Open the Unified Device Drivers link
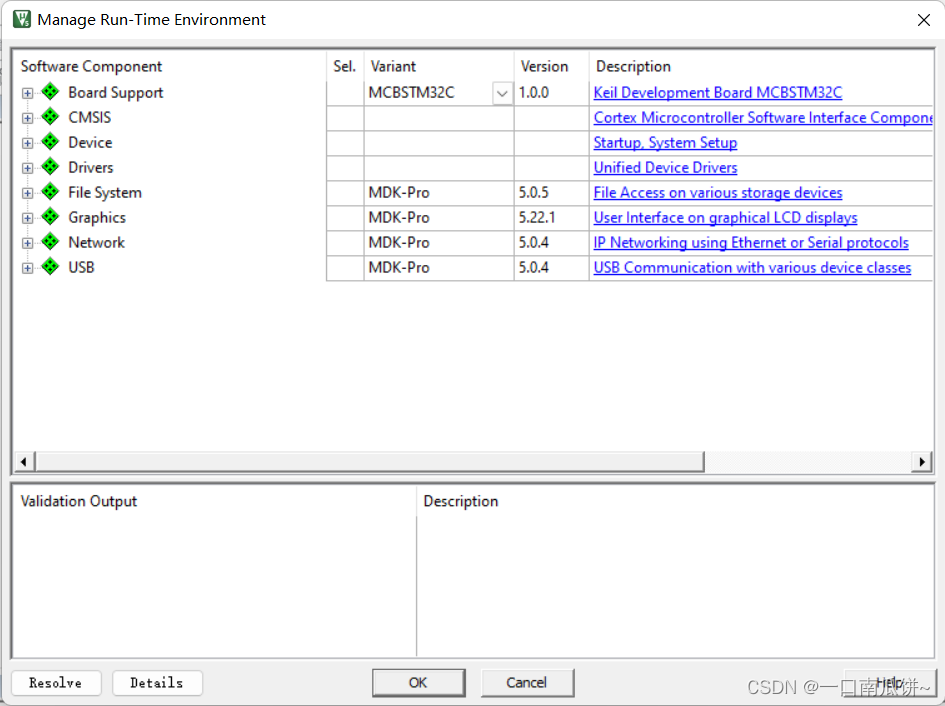Viewport: 945px width, 706px height. tap(665, 168)
